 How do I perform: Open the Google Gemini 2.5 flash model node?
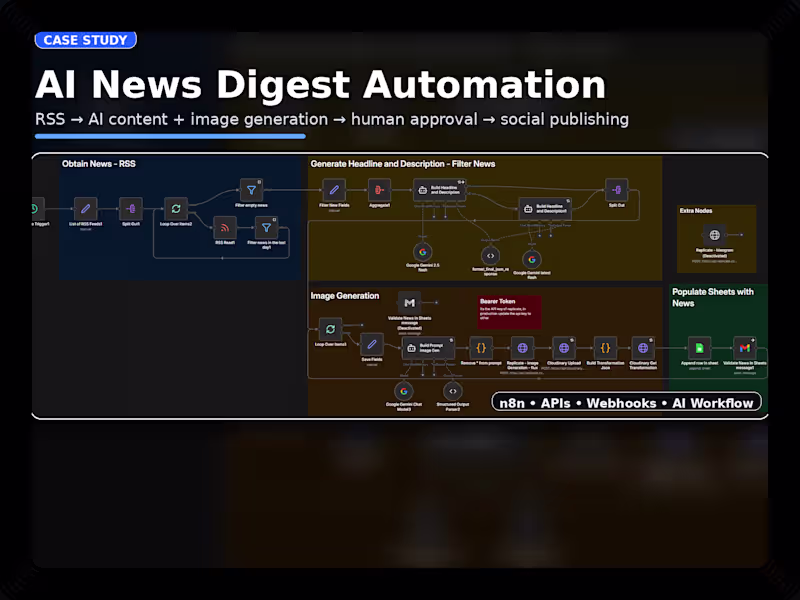point(422,252)
